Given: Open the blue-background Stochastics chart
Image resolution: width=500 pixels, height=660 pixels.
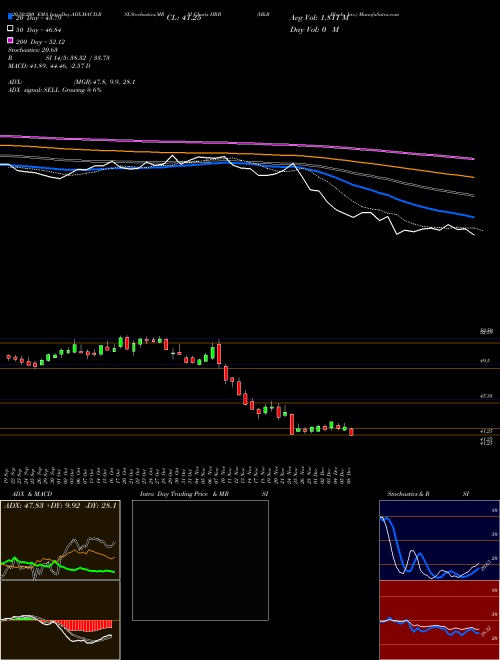Looking at the screenshot, I should click(439, 540).
